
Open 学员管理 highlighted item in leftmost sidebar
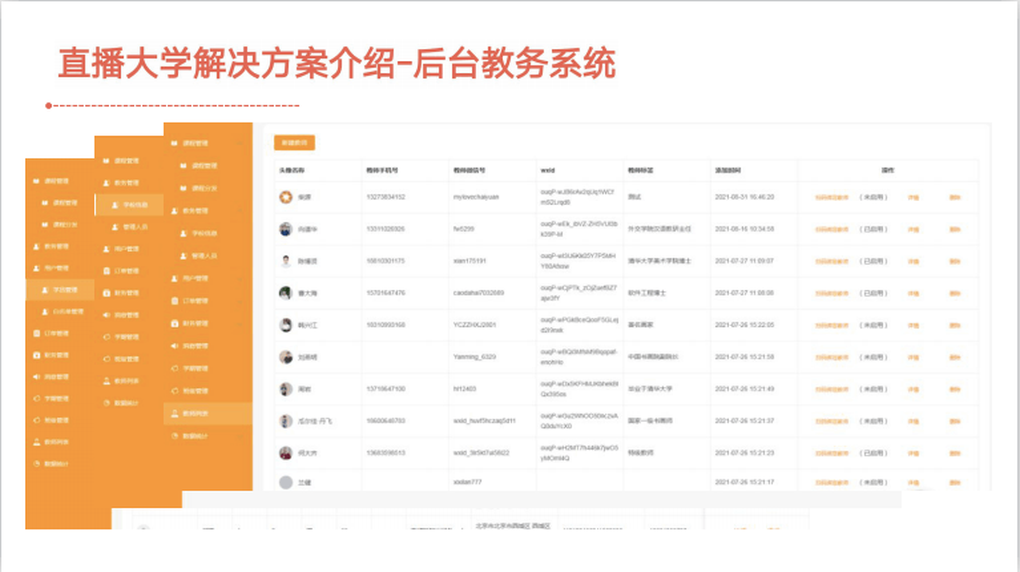63,290
